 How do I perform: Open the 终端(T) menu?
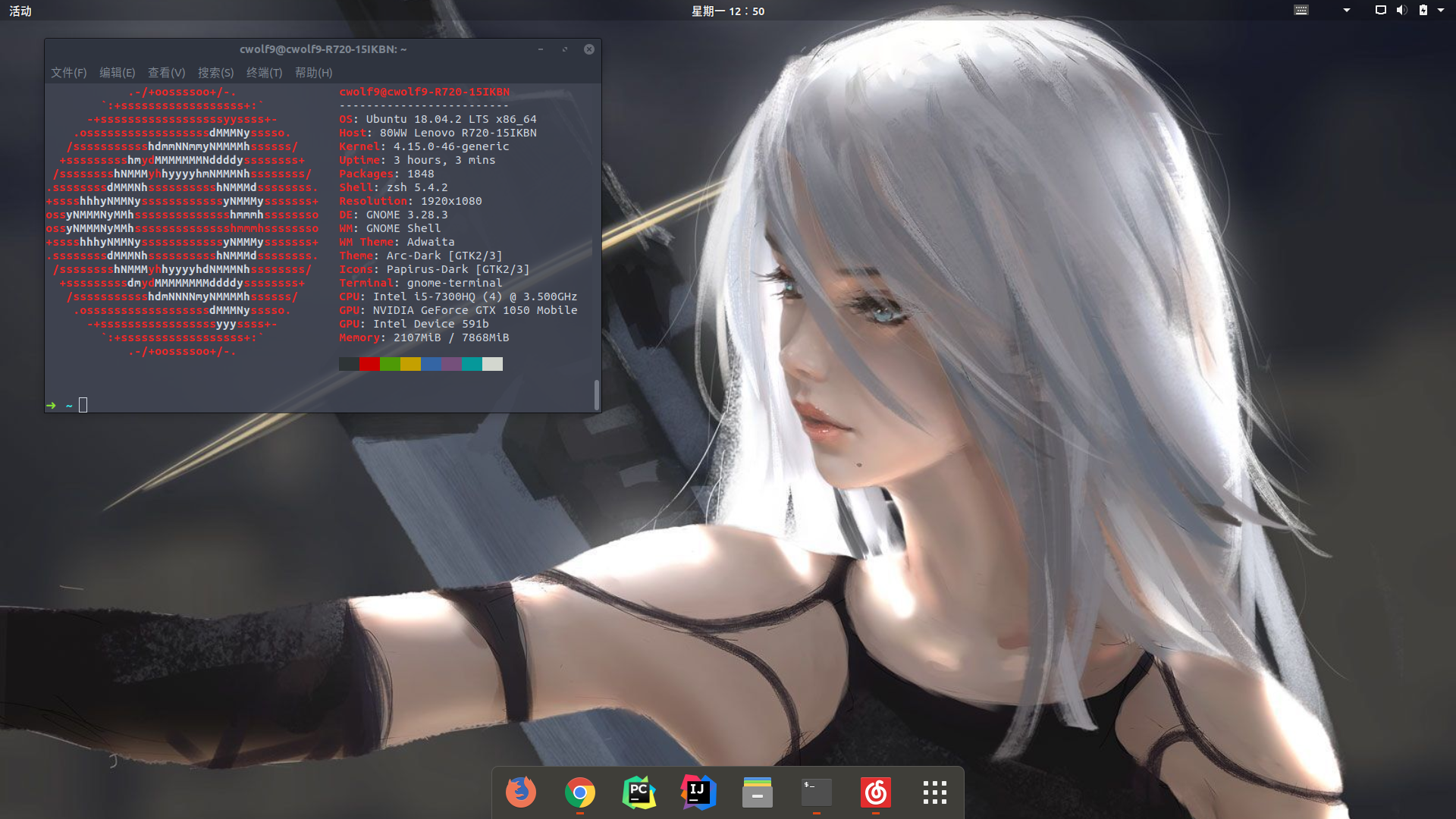coord(265,73)
